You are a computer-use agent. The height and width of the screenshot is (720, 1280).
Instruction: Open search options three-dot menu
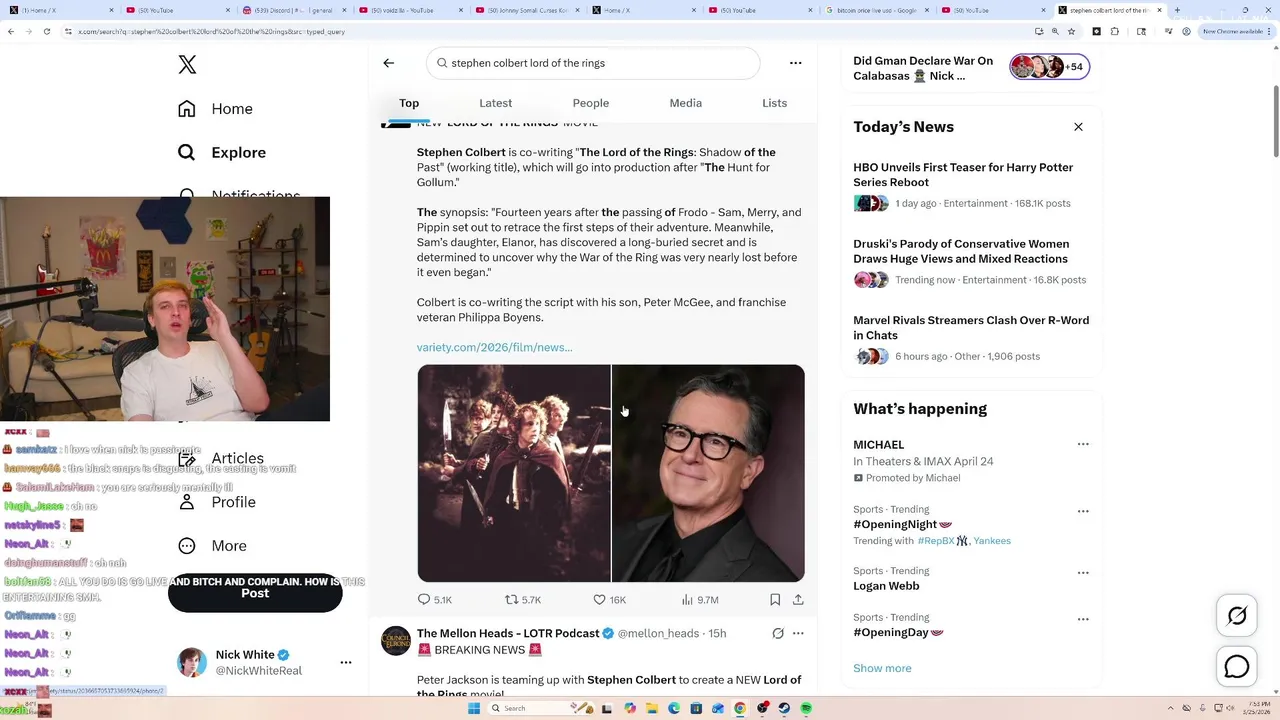click(796, 63)
